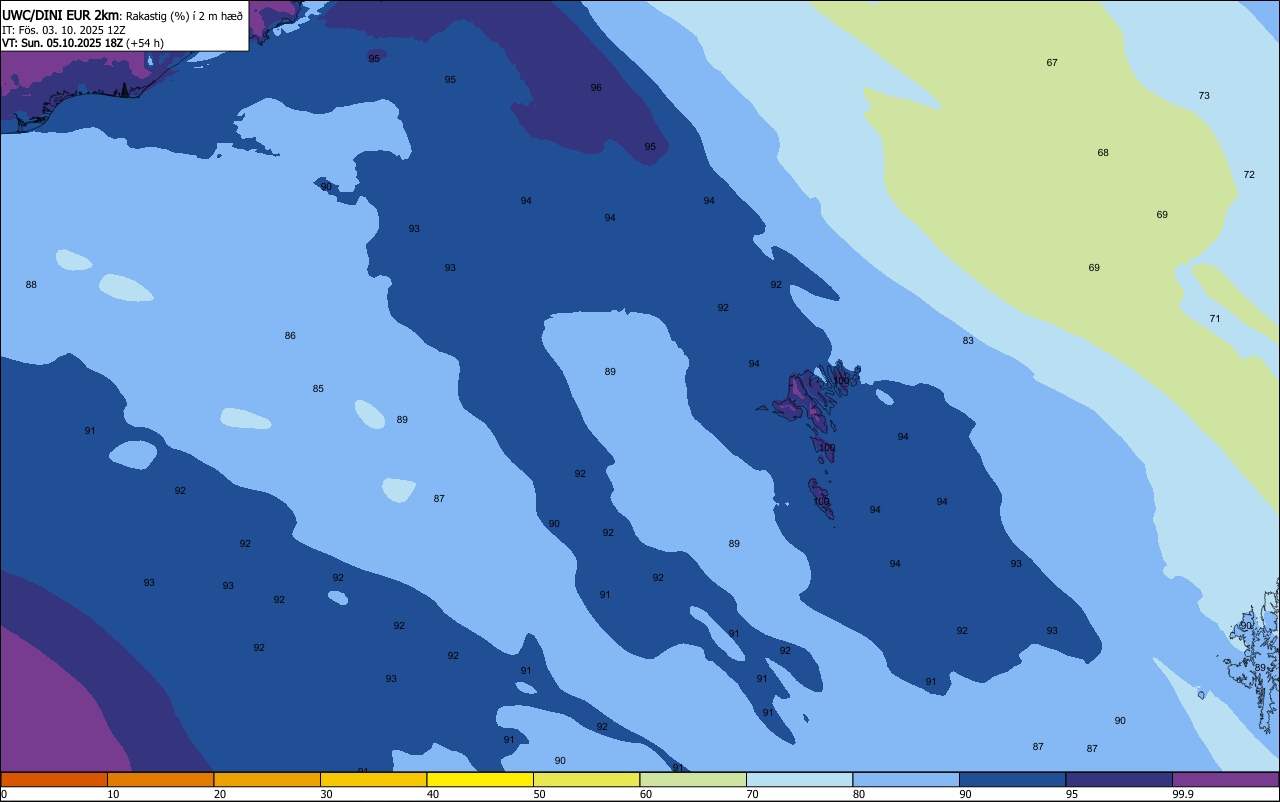Click the 50–60 yellow-green legend swatch
This screenshot has width=1280, height=802.
586,779
